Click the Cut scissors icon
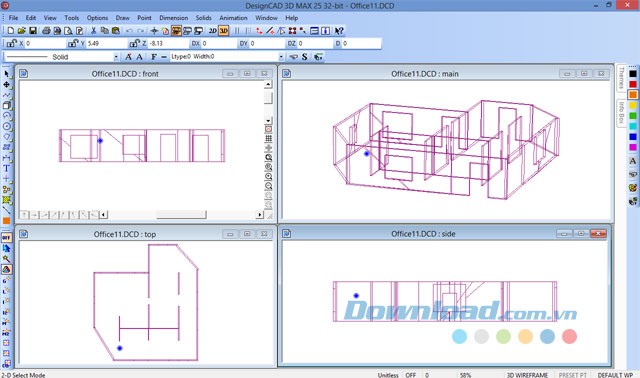Viewport: 640px width, 378px height. click(93, 31)
